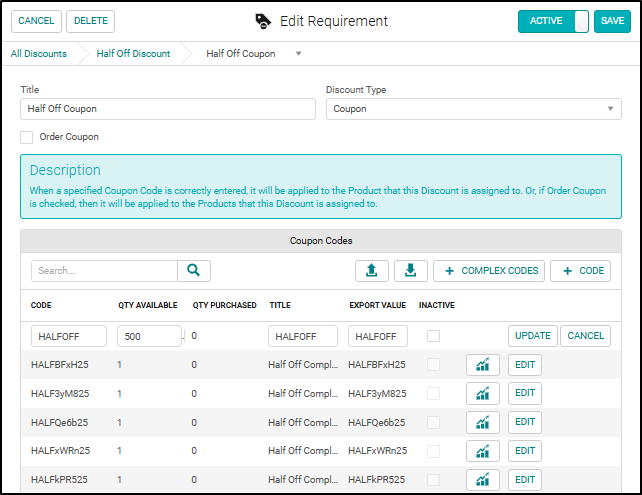Focus the coupon codes search box
Screen dimensions: 642x495
(x=104, y=271)
